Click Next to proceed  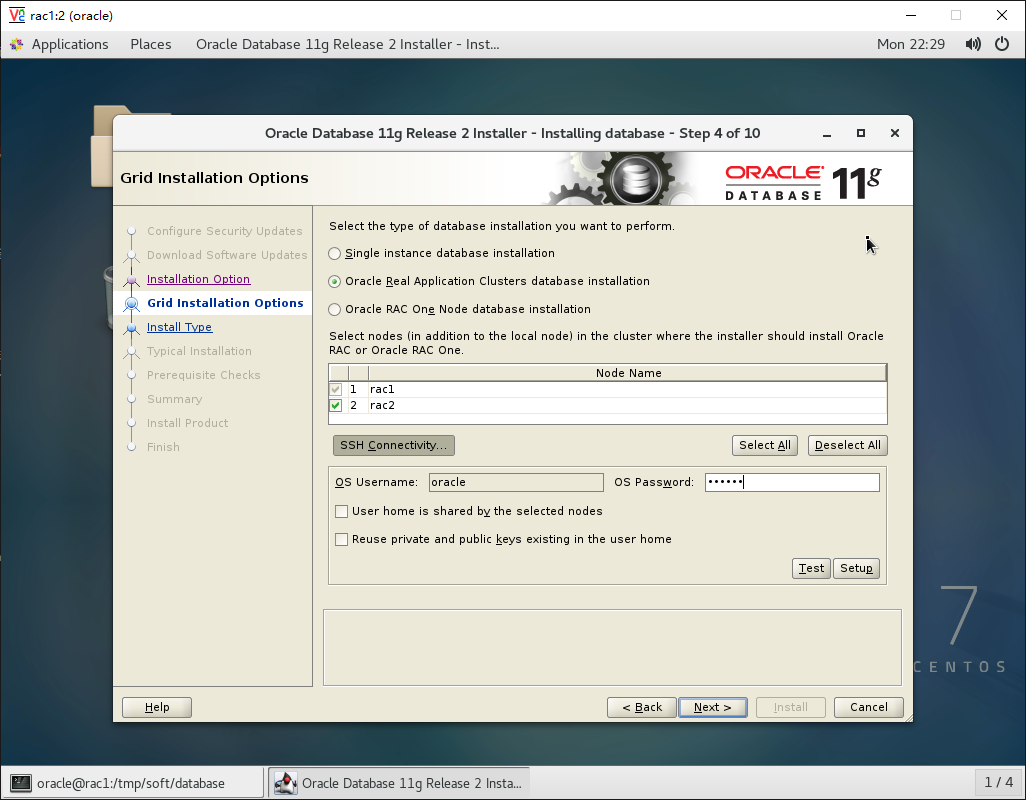tap(713, 707)
